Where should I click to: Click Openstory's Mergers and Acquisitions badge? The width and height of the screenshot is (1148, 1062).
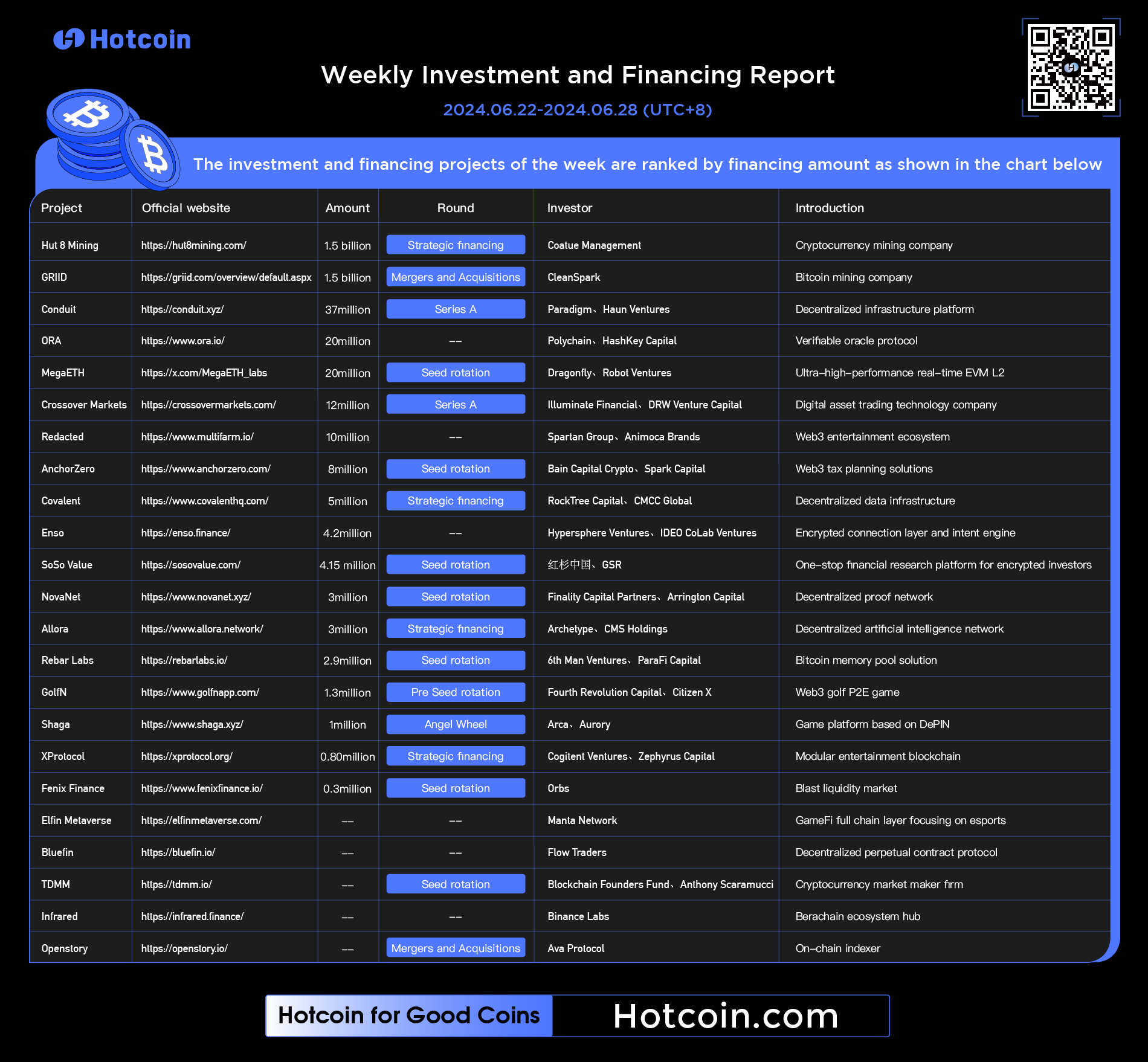[x=456, y=948]
